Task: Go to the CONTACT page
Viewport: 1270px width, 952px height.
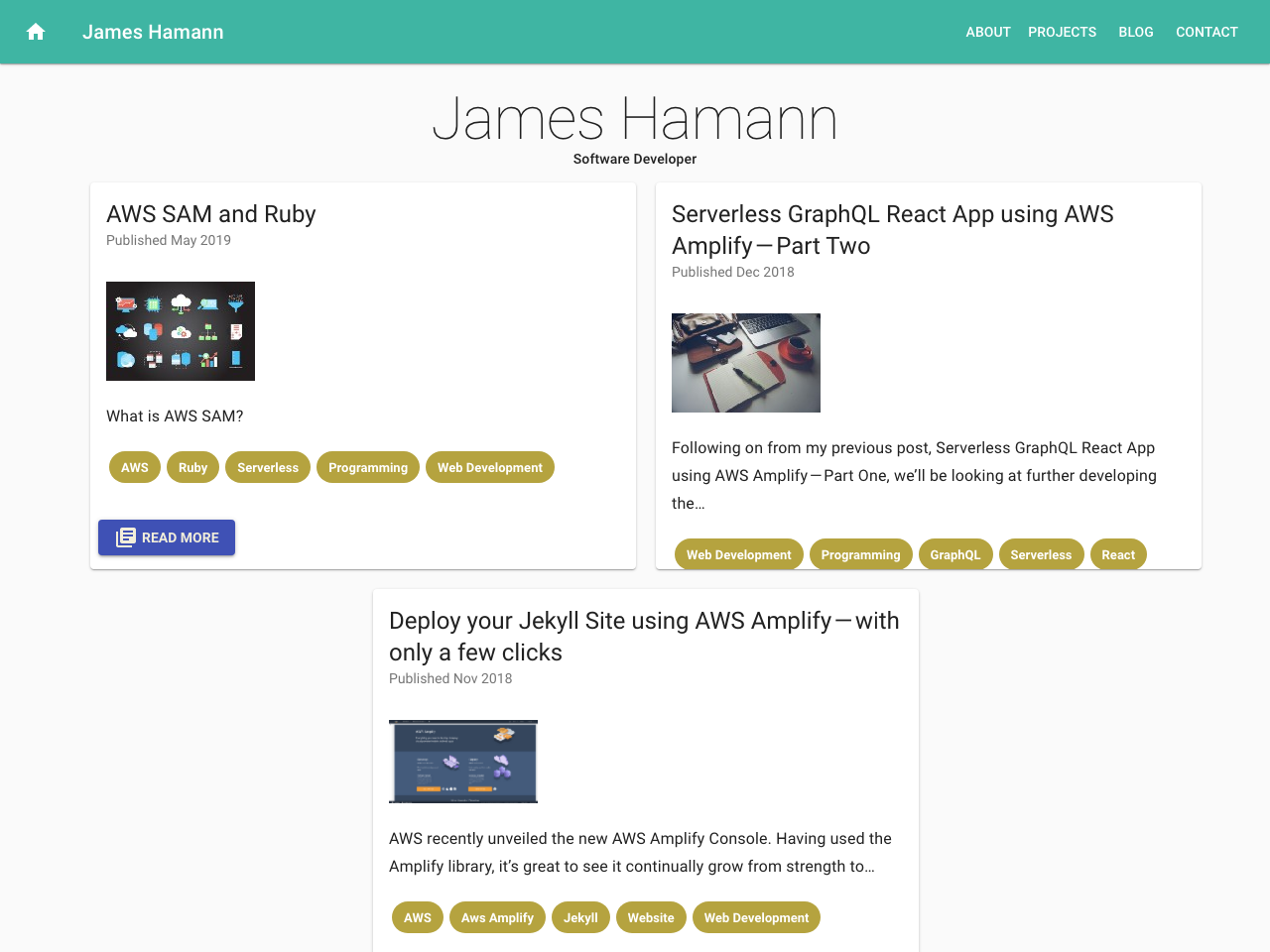Action: (x=1206, y=32)
